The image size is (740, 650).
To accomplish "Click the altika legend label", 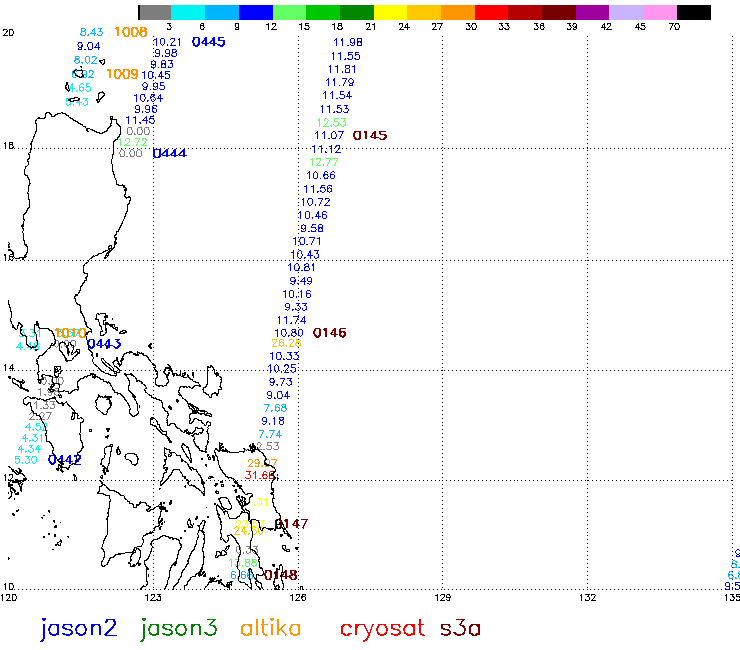I will pos(270,628).
